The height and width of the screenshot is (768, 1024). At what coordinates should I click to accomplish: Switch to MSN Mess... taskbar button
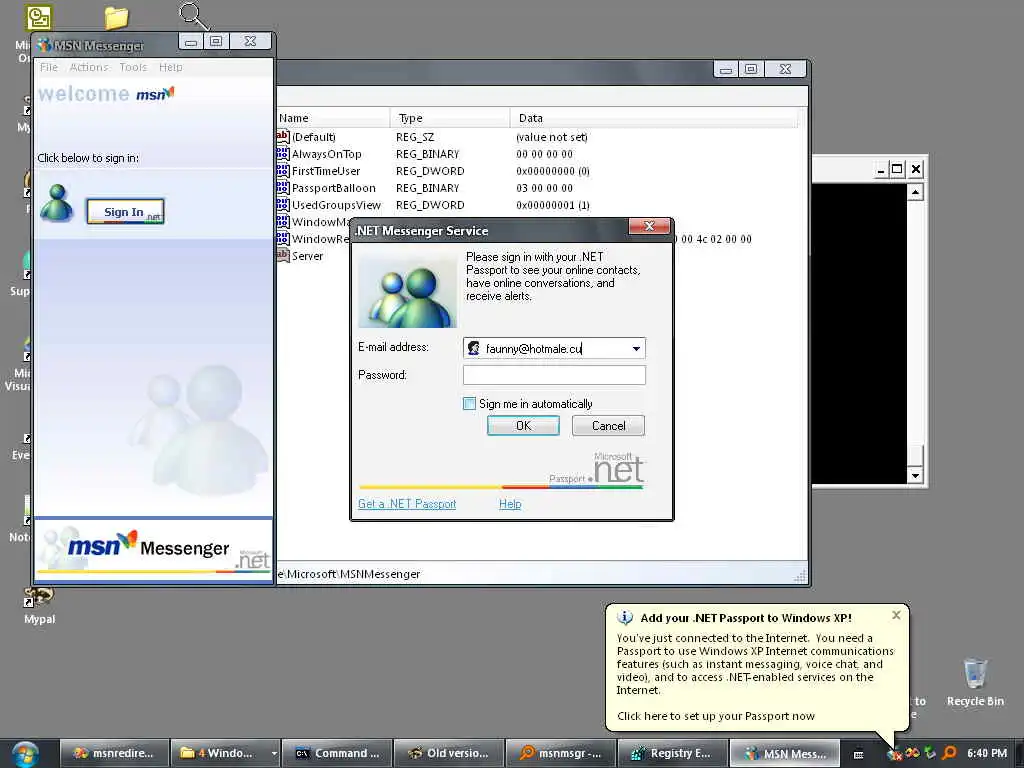[x=784, y=753]
